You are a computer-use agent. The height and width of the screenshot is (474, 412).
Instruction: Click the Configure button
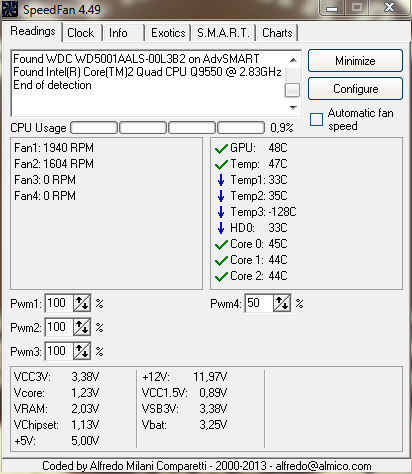click(355, 89)
